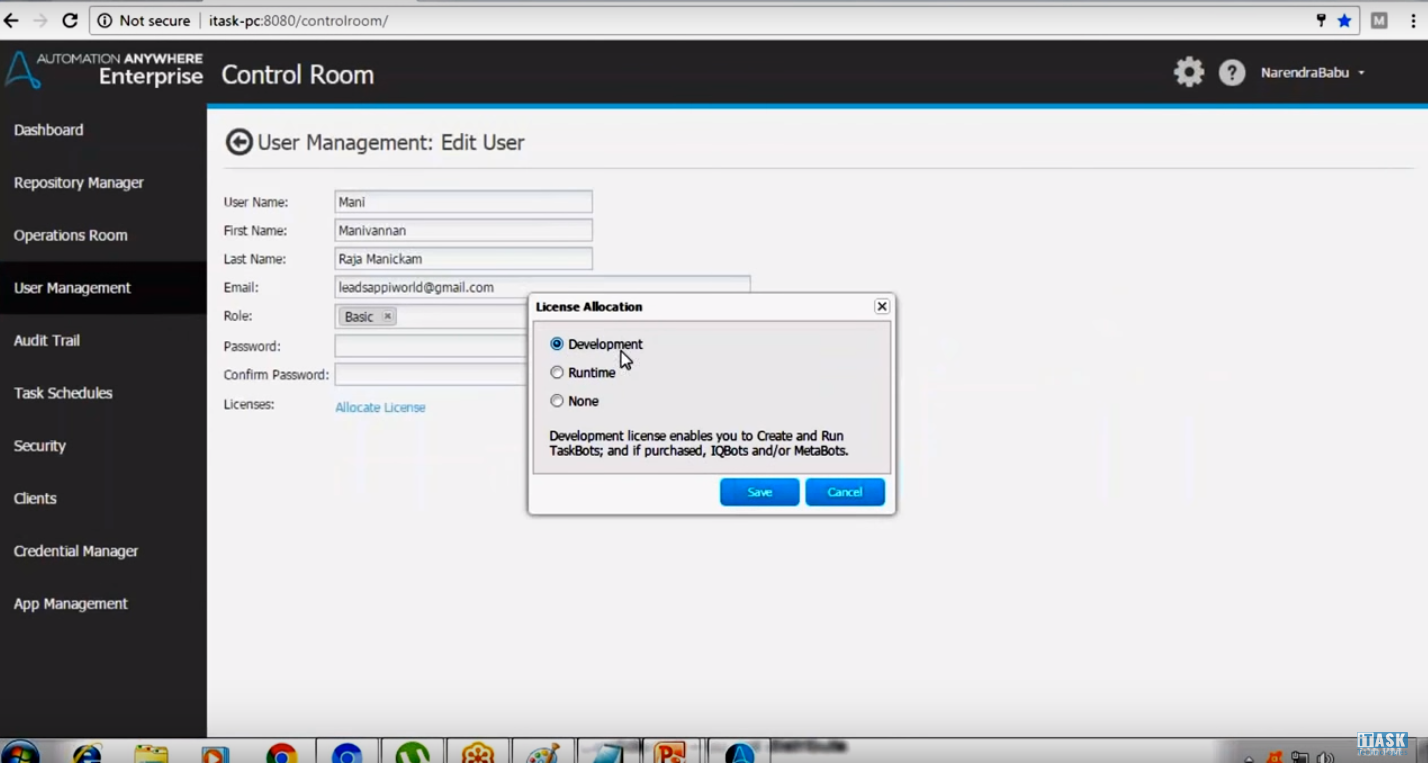Image resolution: width=1428 pixels, height=763 pixels.
Task: Open PowerPoint from the taskbar
Action: click(x=670, y=753)
